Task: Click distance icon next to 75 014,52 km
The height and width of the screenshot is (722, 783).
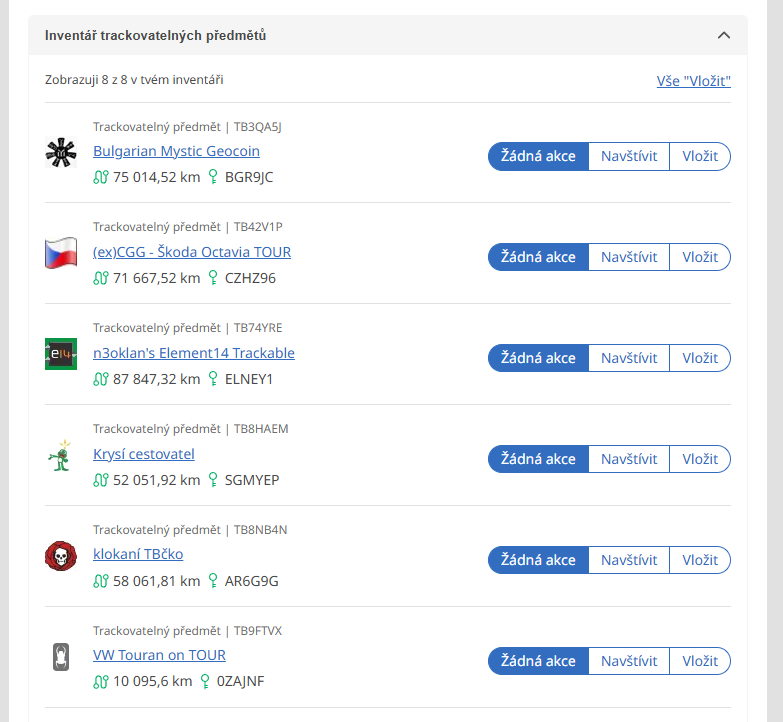Action: (100, 177)
